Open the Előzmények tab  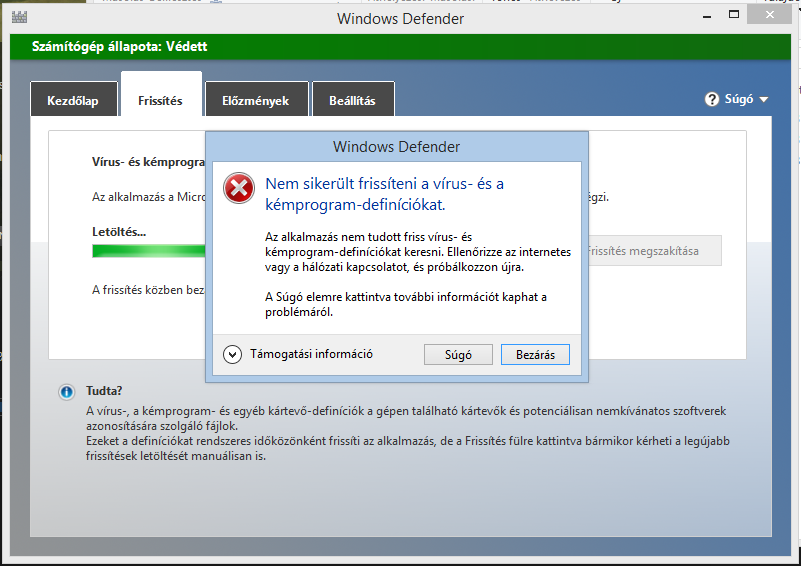[256, 99]
